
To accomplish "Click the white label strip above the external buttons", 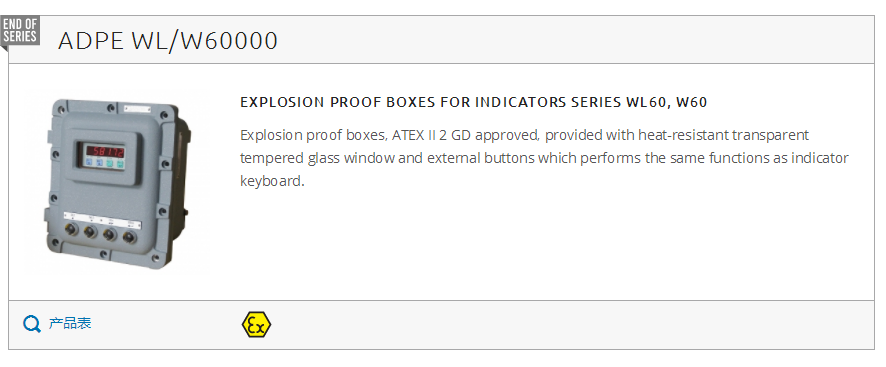I will tap(102, 220).
